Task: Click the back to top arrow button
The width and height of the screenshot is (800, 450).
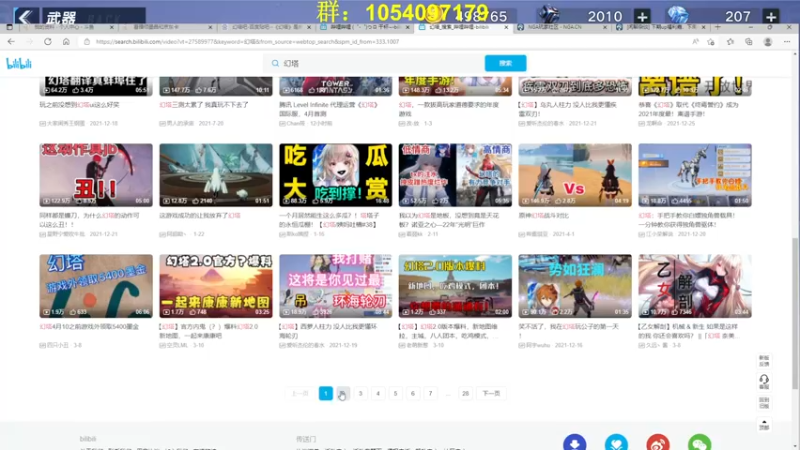Action: tap(764, 424)
